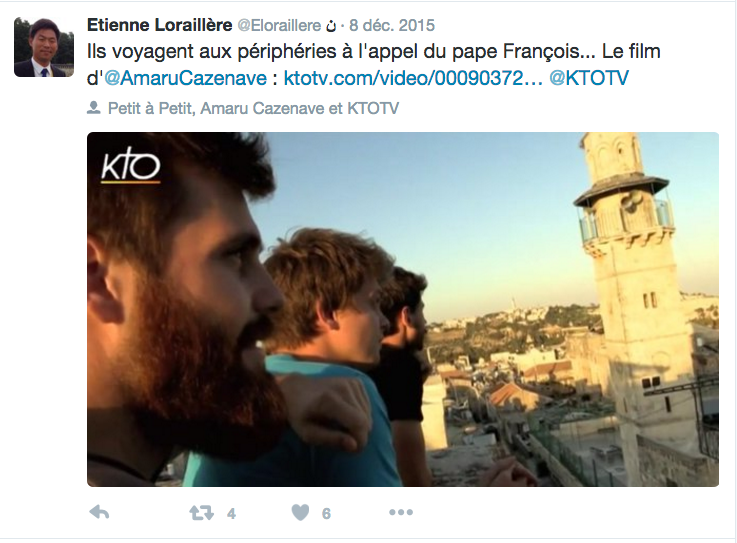Click the @Eloraillere username handle
The width and height of the screenshot is (737, 543).
[279, 25]
